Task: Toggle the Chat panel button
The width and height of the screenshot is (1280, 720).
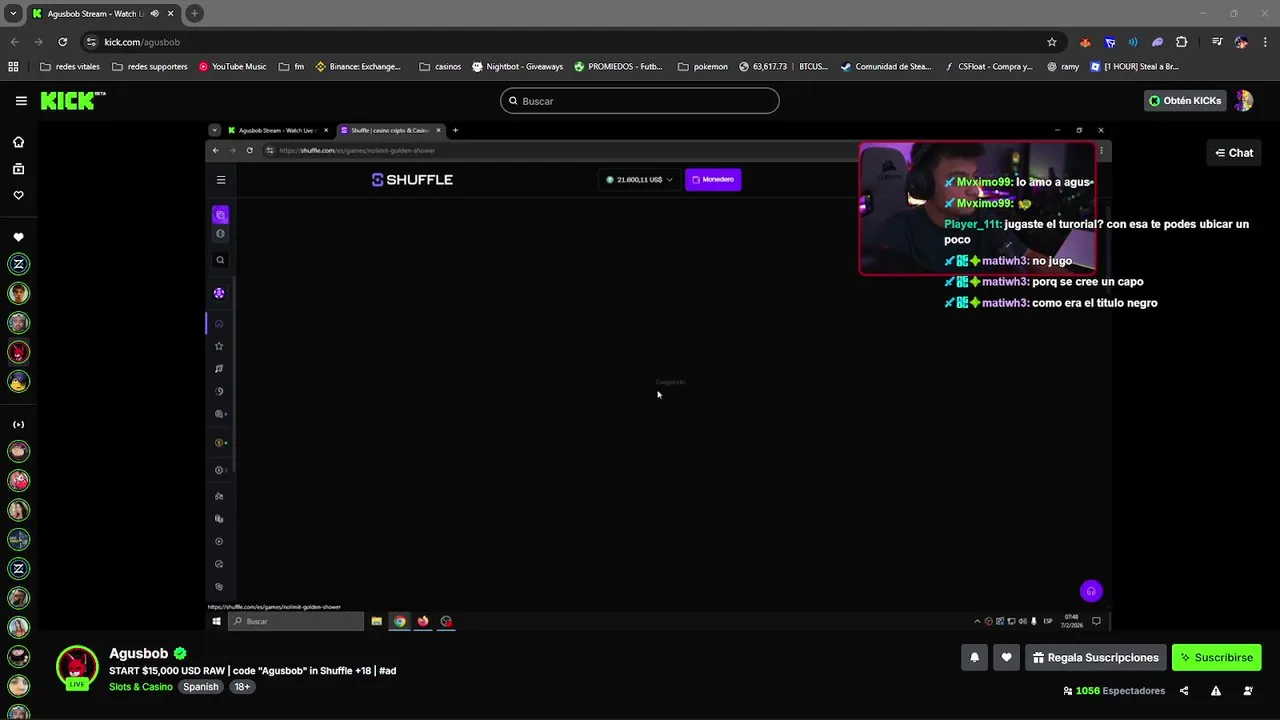Action: pyautogui.click(x=1234, y=153)
